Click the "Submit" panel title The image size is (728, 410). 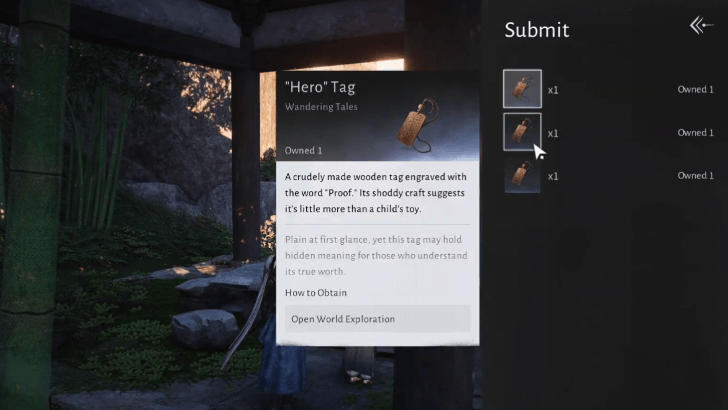537,30
